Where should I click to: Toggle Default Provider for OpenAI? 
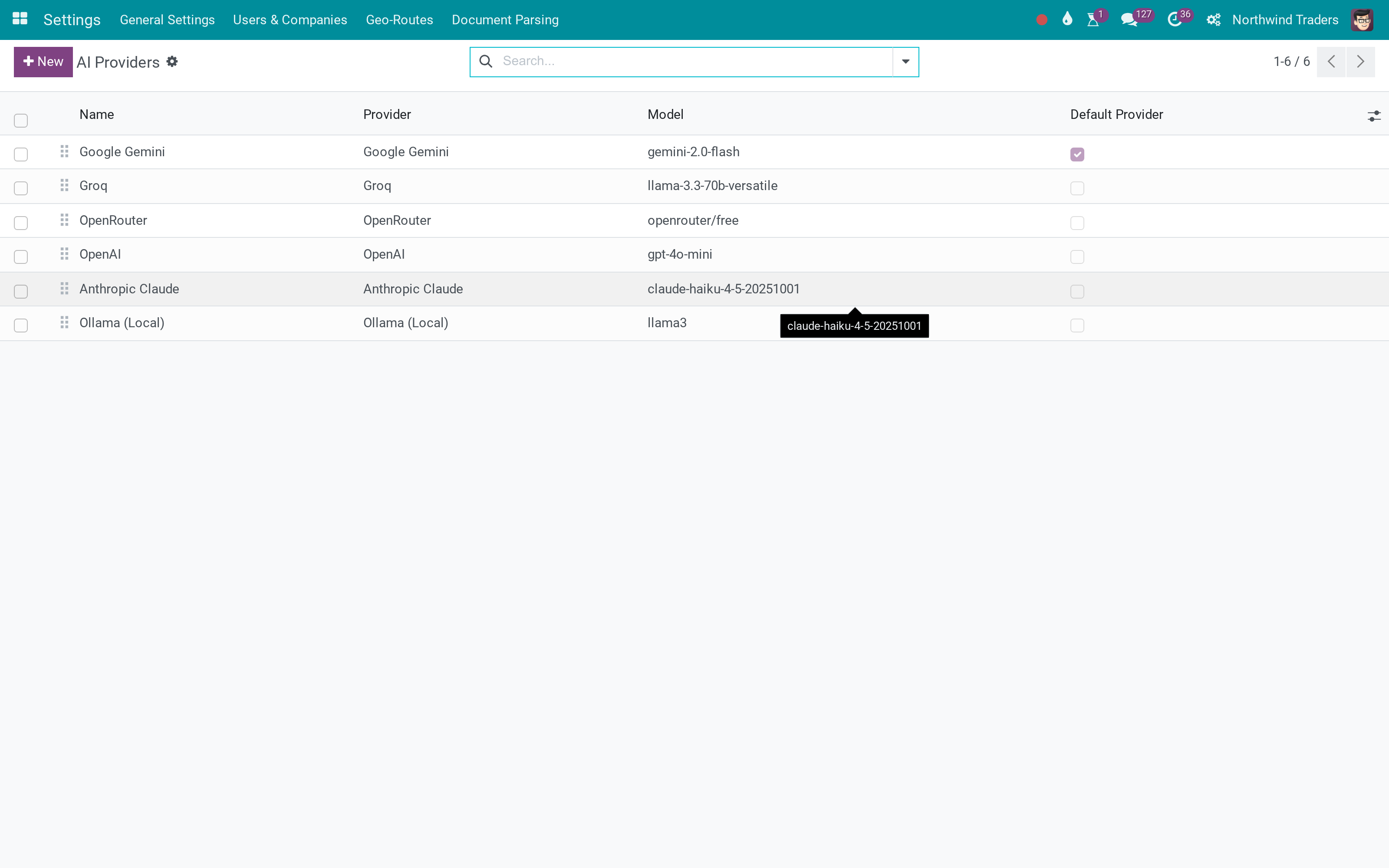coord(1077,256)
